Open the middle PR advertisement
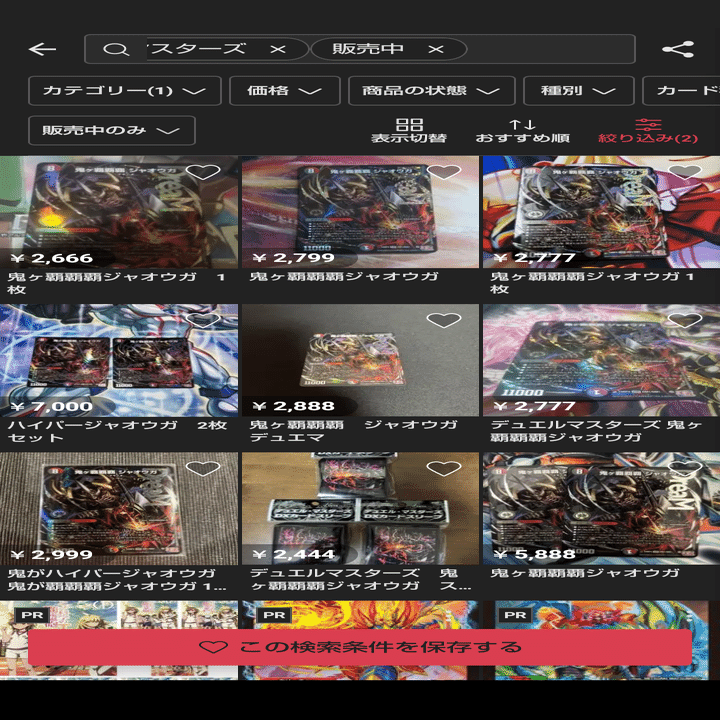720x720 pixels. [x=360, y=616]
